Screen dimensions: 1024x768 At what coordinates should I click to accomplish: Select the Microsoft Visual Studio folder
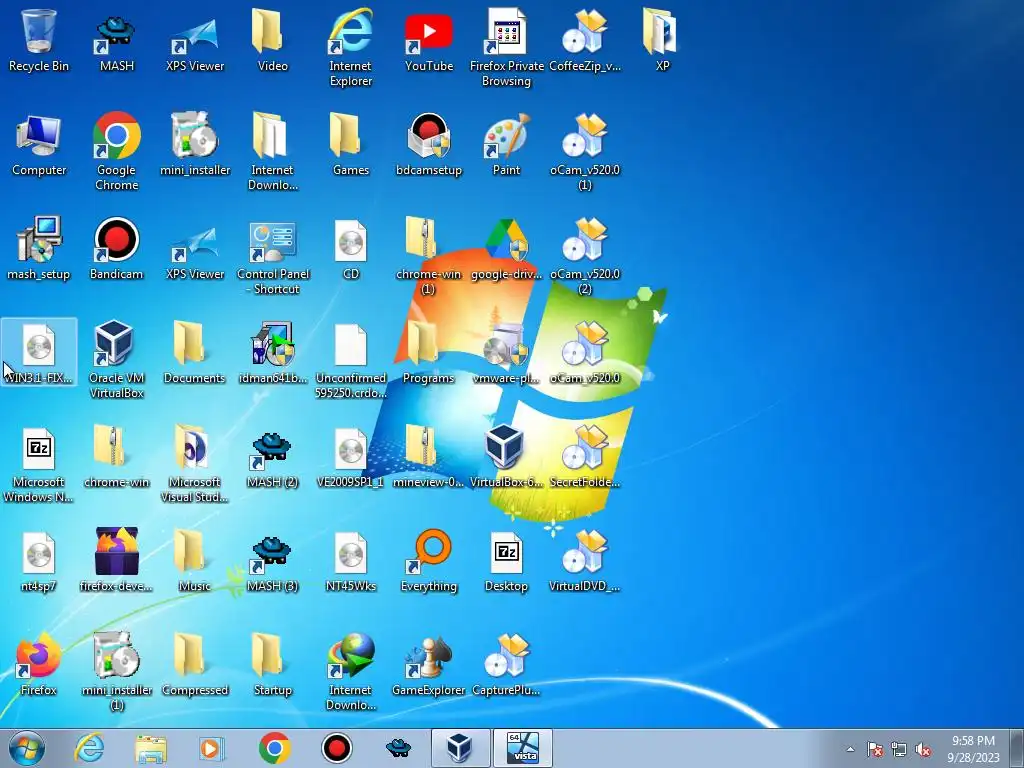195,464
